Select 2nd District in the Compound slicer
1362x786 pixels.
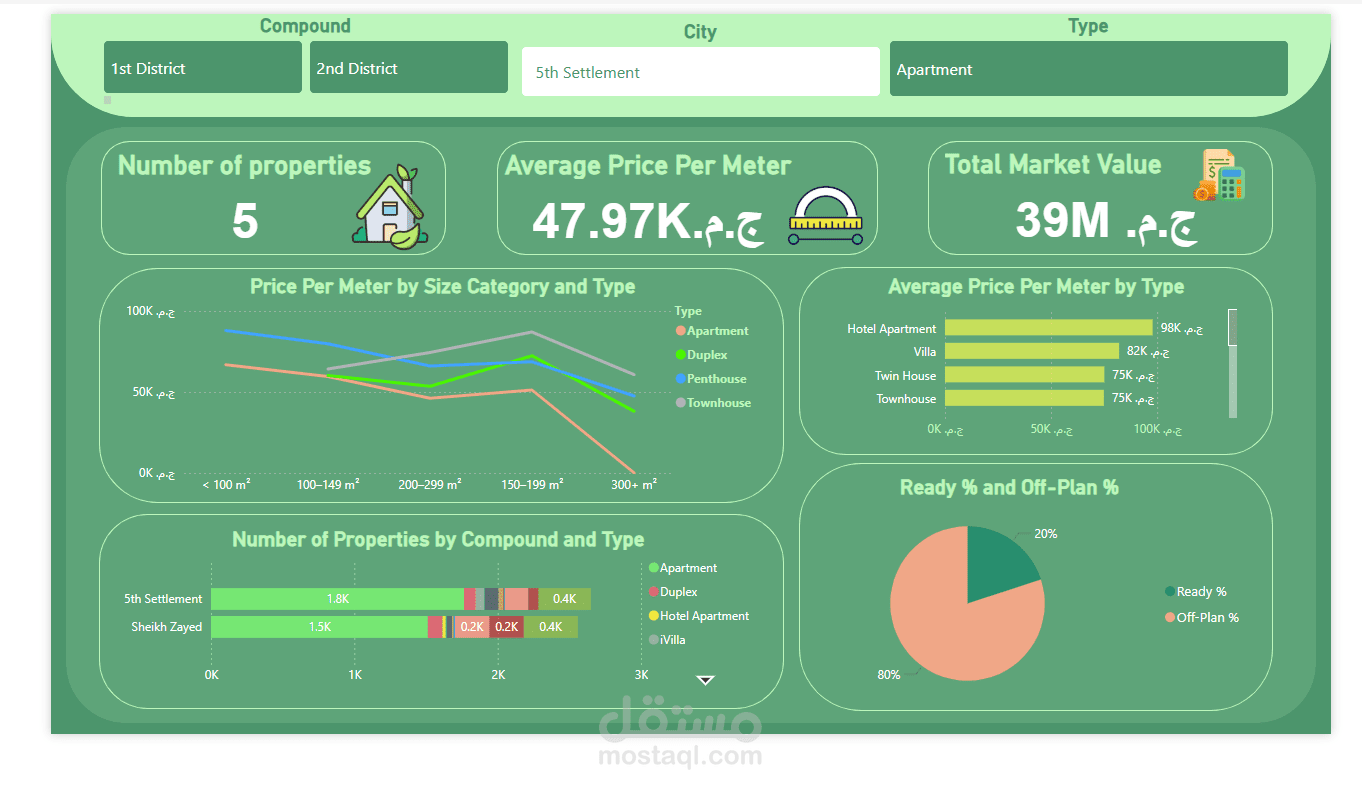408,67
